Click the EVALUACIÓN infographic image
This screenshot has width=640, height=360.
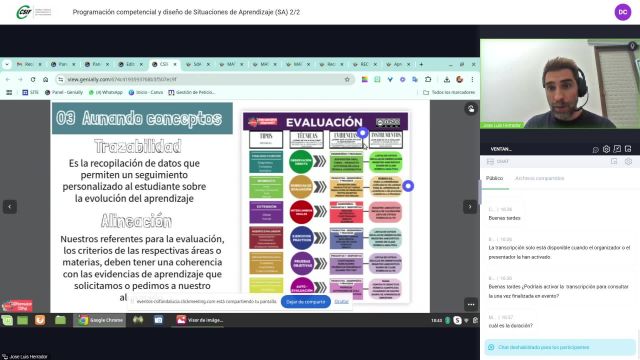[x=325, y=207]
